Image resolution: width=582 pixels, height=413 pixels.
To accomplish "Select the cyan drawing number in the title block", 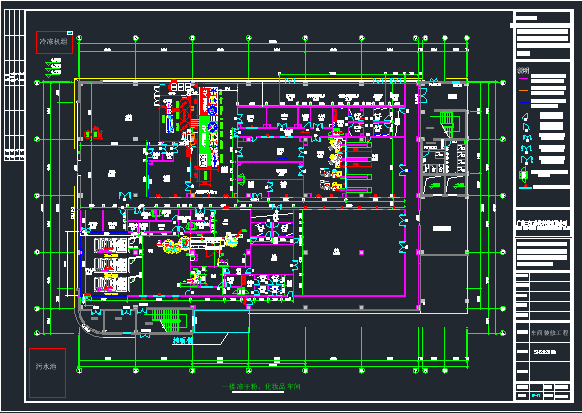I will pos(535,396).
